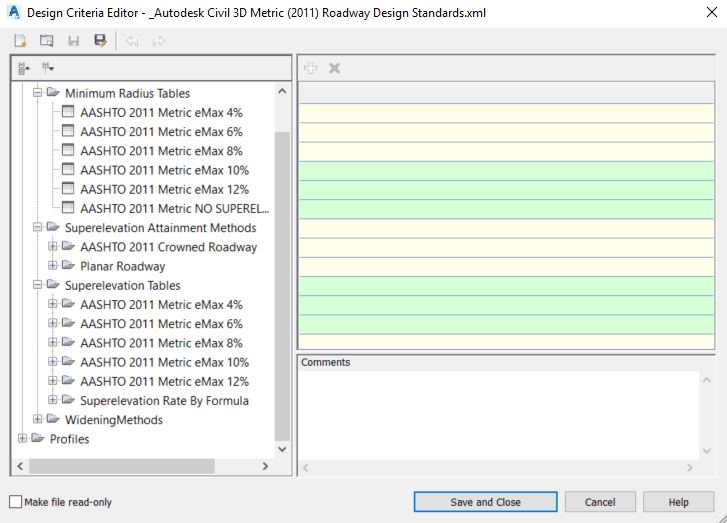Viewport: 727px width, 523px height.
Task: Click tree horizontal scrollbar left arrow
Action: pyautogui.click(x=20, y=466)
